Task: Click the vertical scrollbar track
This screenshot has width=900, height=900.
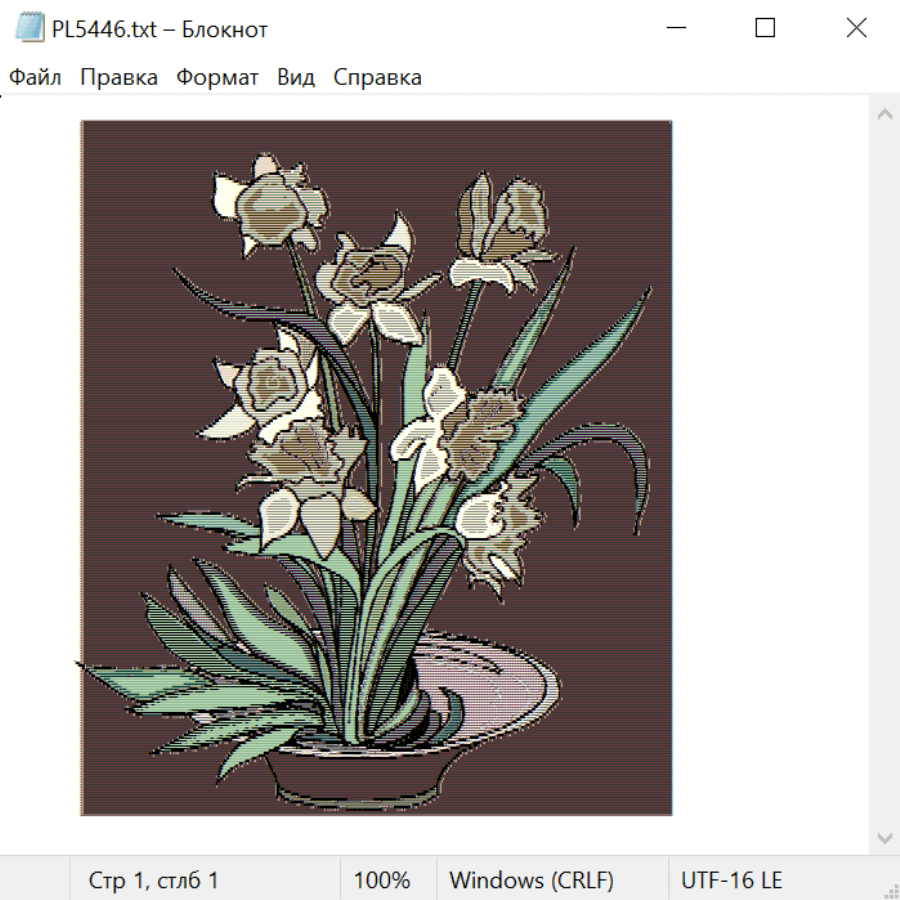Action: point(885,476)
